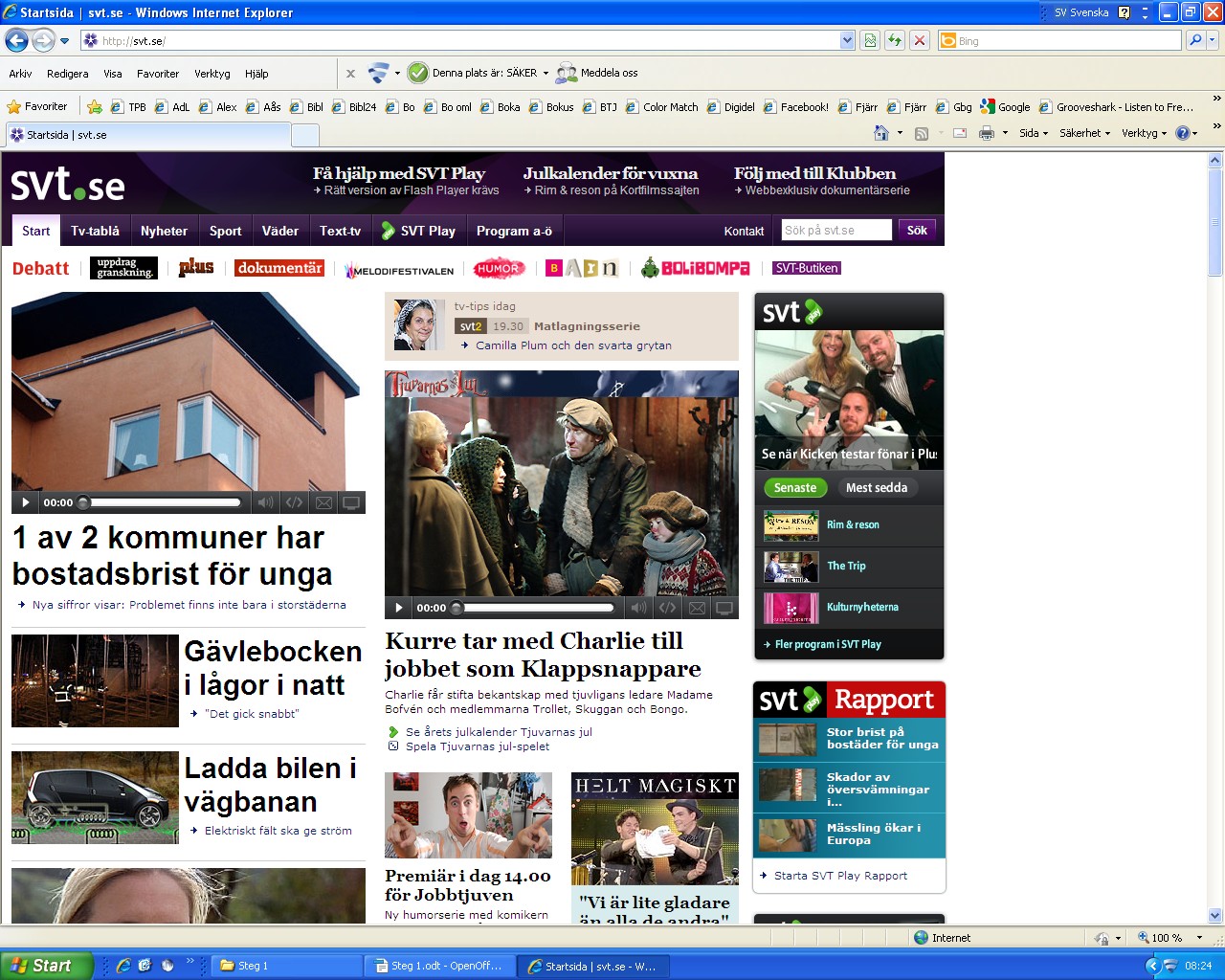Refresh the page with the green arrows icon
The height and width of the screenshot is (980, 1225).
tap(895, 40)
